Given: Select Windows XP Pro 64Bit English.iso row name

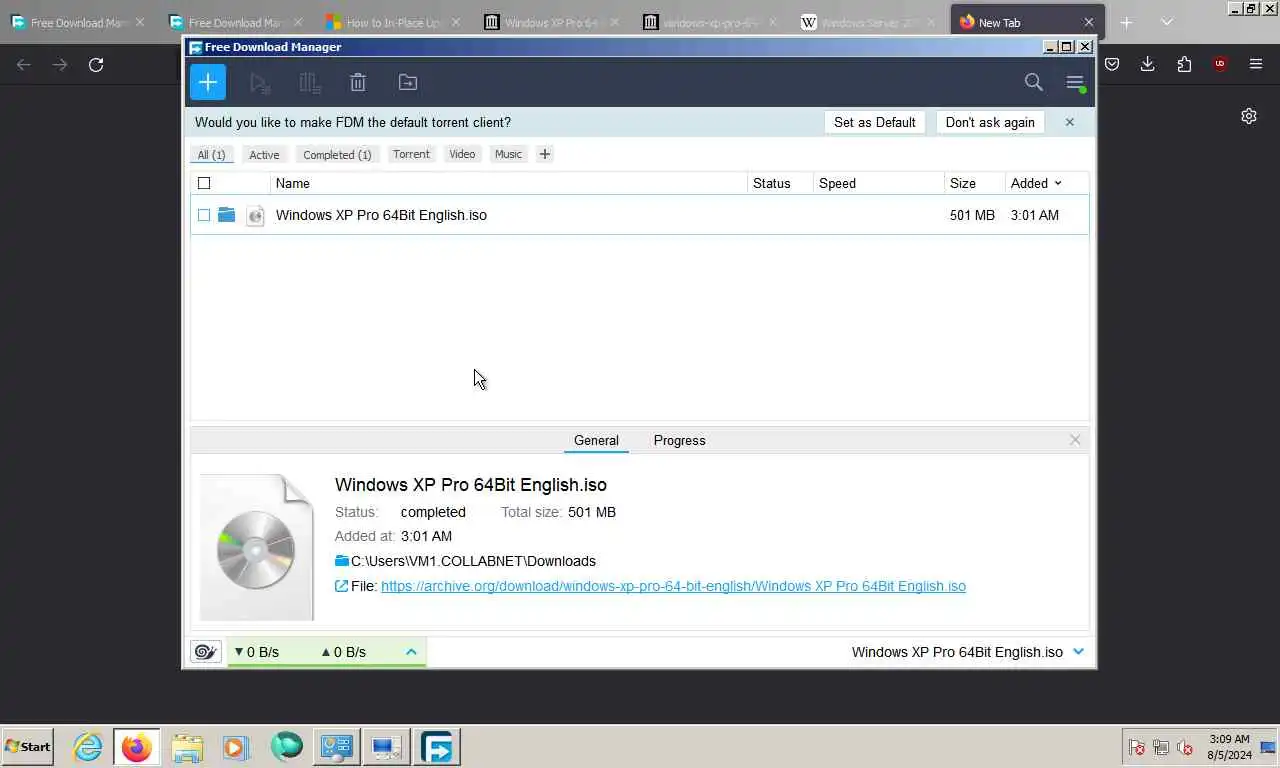Looking at the screenshot, I should [381, 215].
